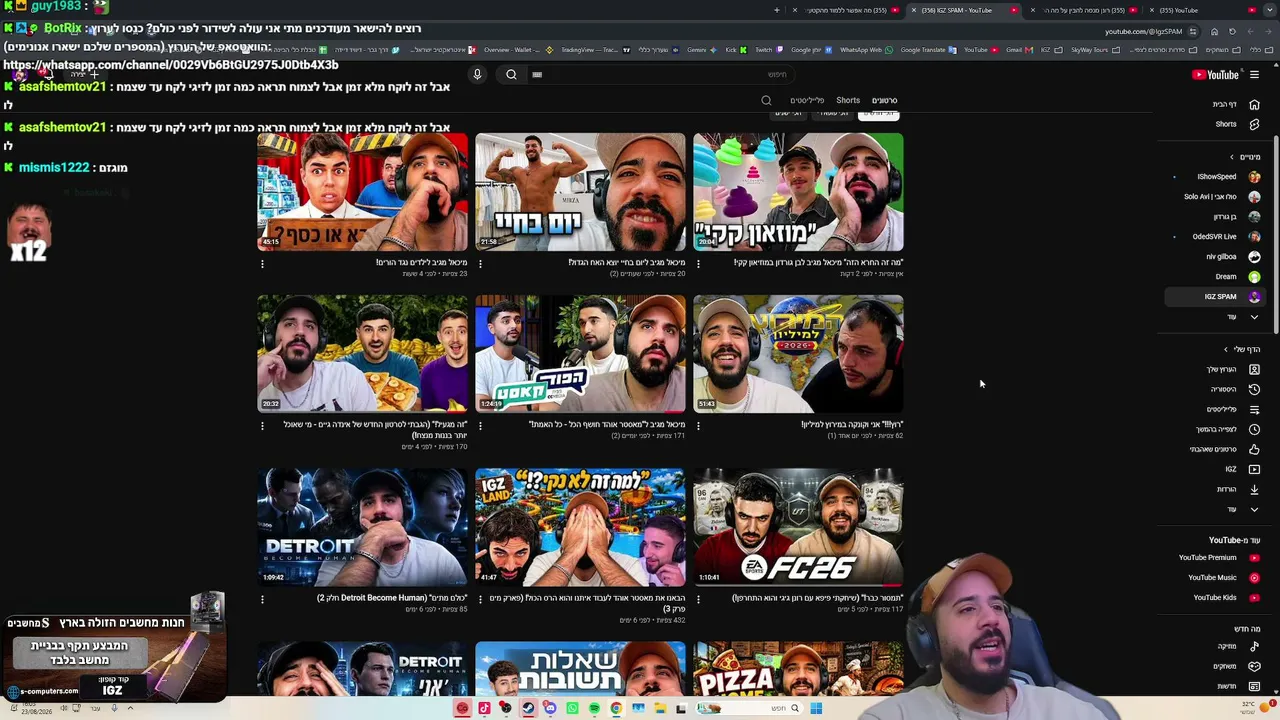Open the Twitch bookmark
Screen dimensions: 1280x720
pos(768,50)
